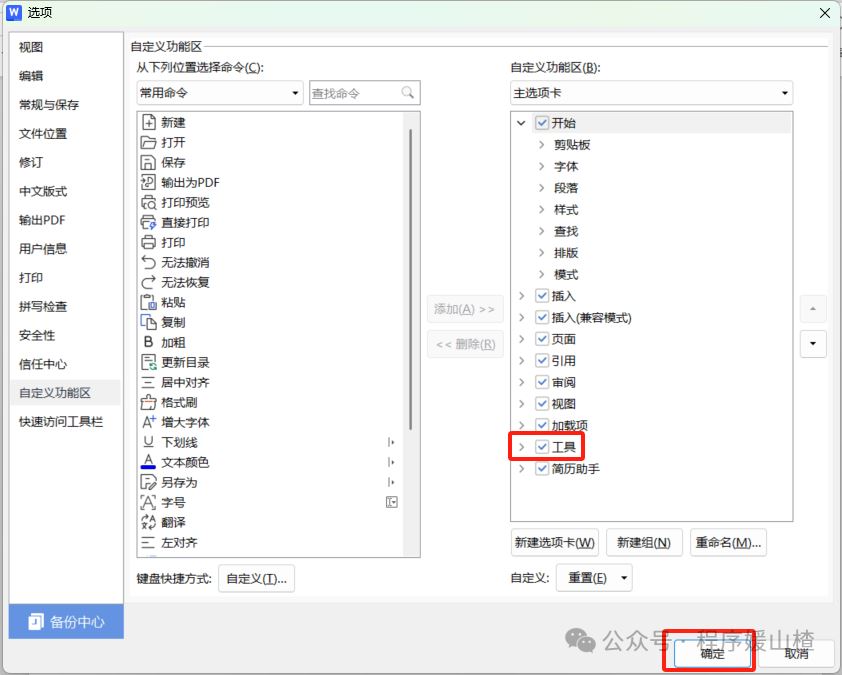Click the 下划线 underline icon

(148, 442)
